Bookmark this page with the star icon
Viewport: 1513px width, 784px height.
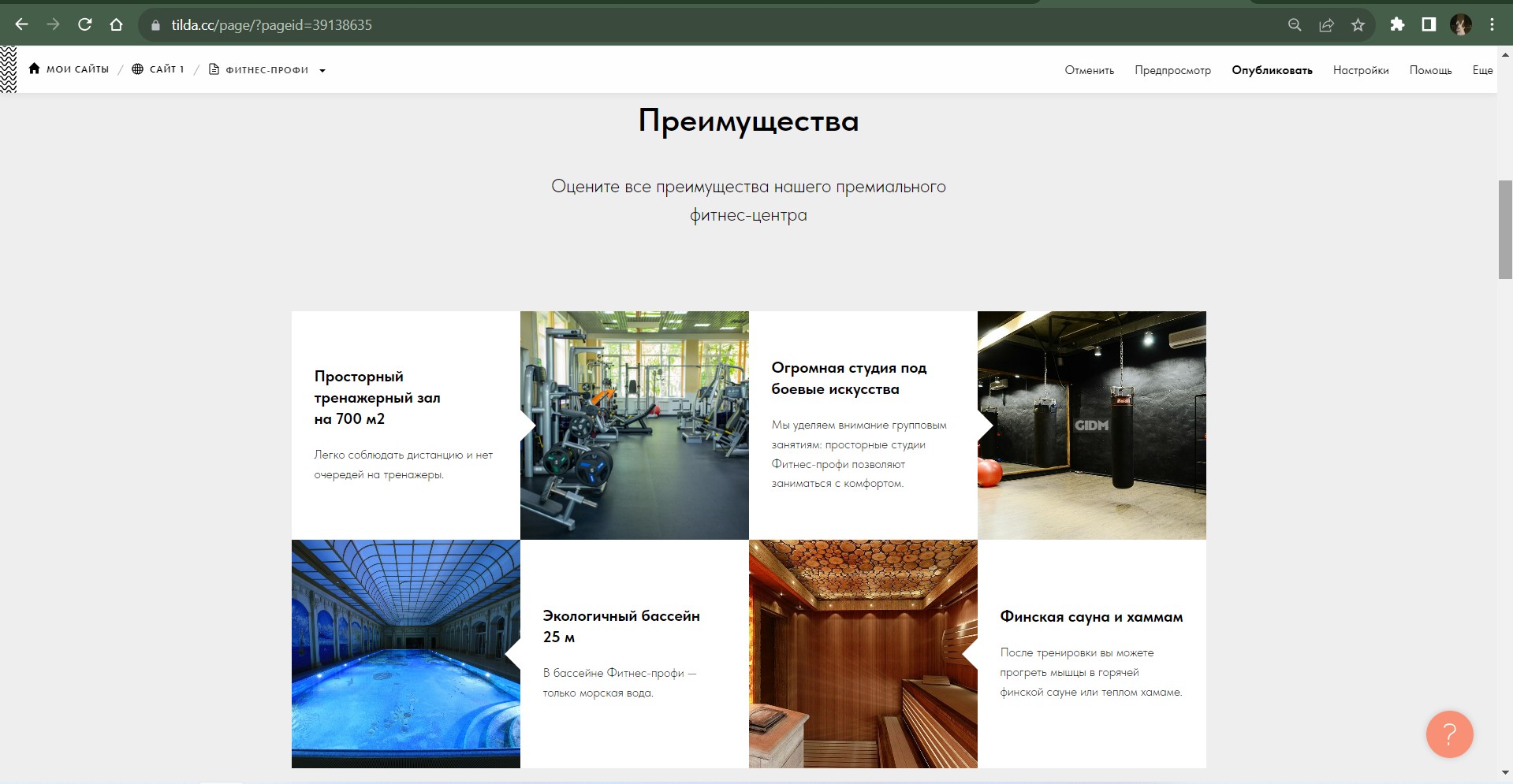pos(1358,25)
